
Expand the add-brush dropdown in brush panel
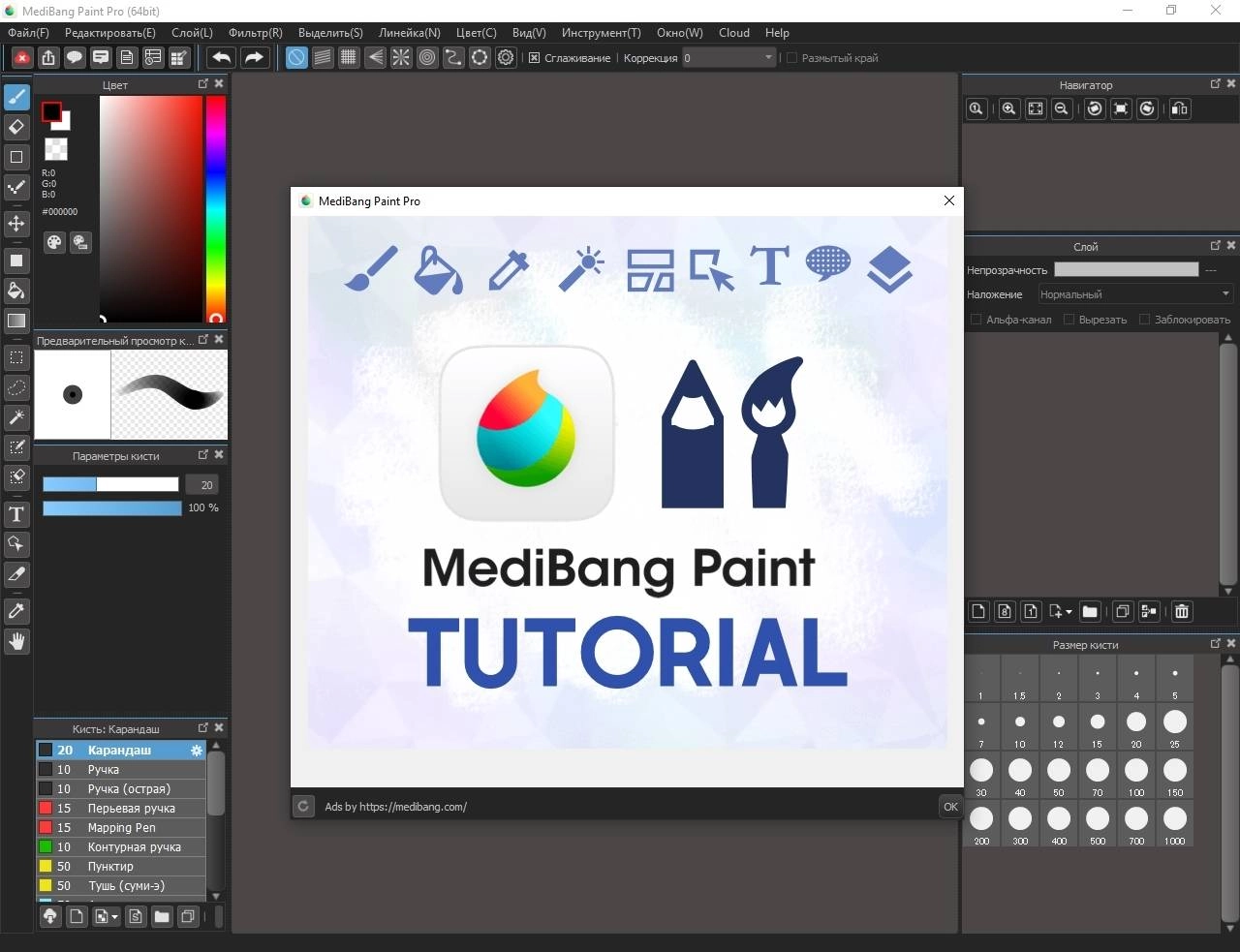(115, 916)
